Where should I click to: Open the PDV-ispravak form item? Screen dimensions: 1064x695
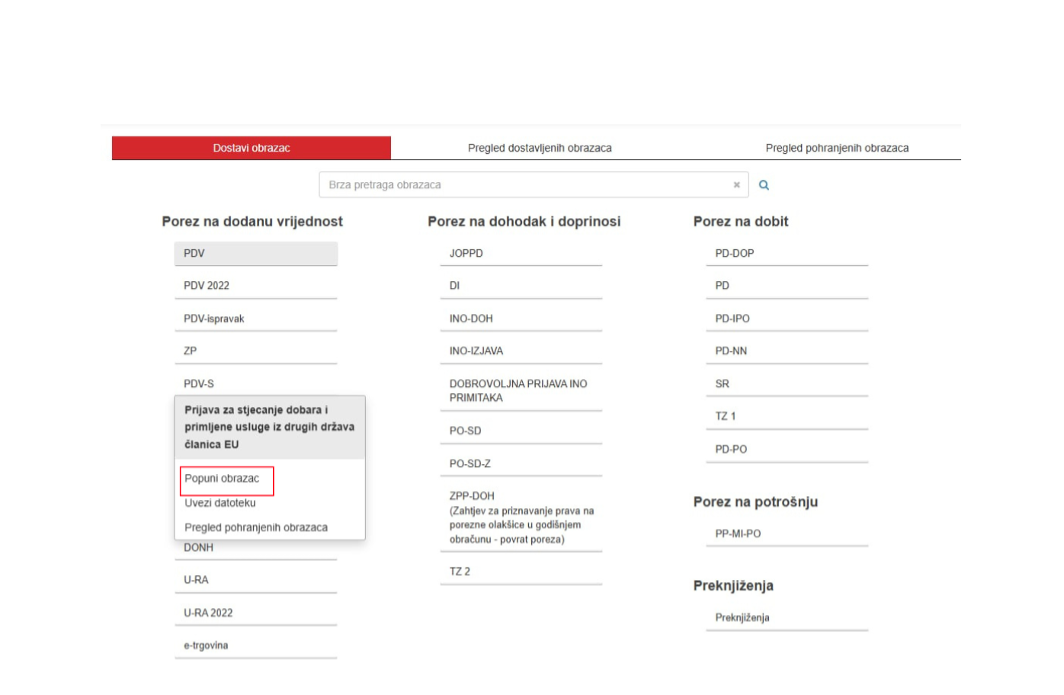(x=255, y=319)
